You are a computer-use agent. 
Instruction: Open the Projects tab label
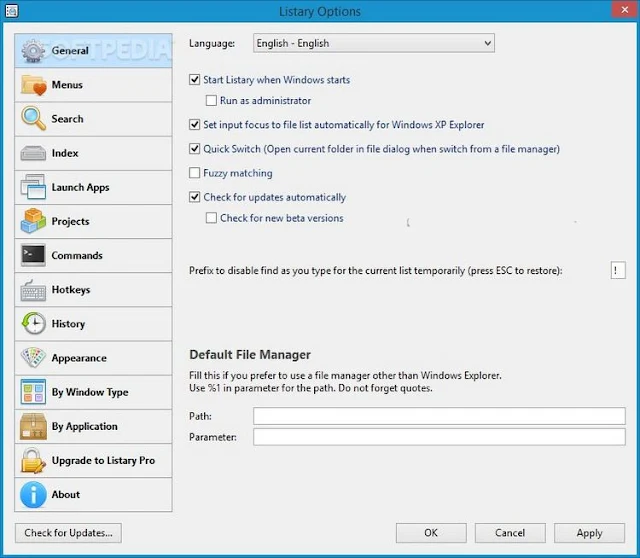point(70,221)
